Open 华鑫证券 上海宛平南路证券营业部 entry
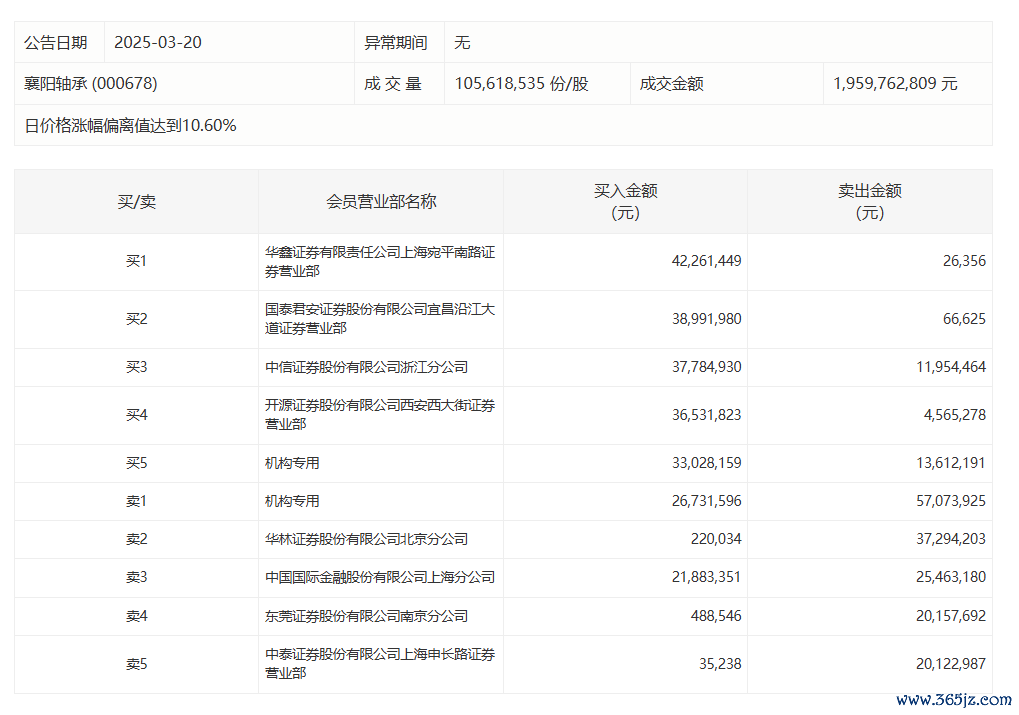 (379, 261)
